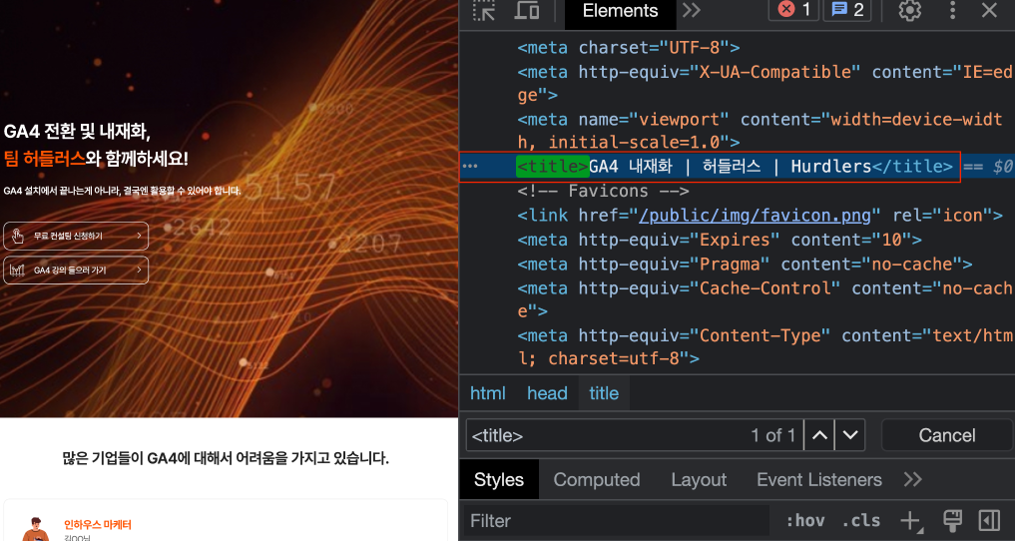This screenshot has width=1015, height=541.
Task: Select the viewport meta tag line
Action: 760,131
